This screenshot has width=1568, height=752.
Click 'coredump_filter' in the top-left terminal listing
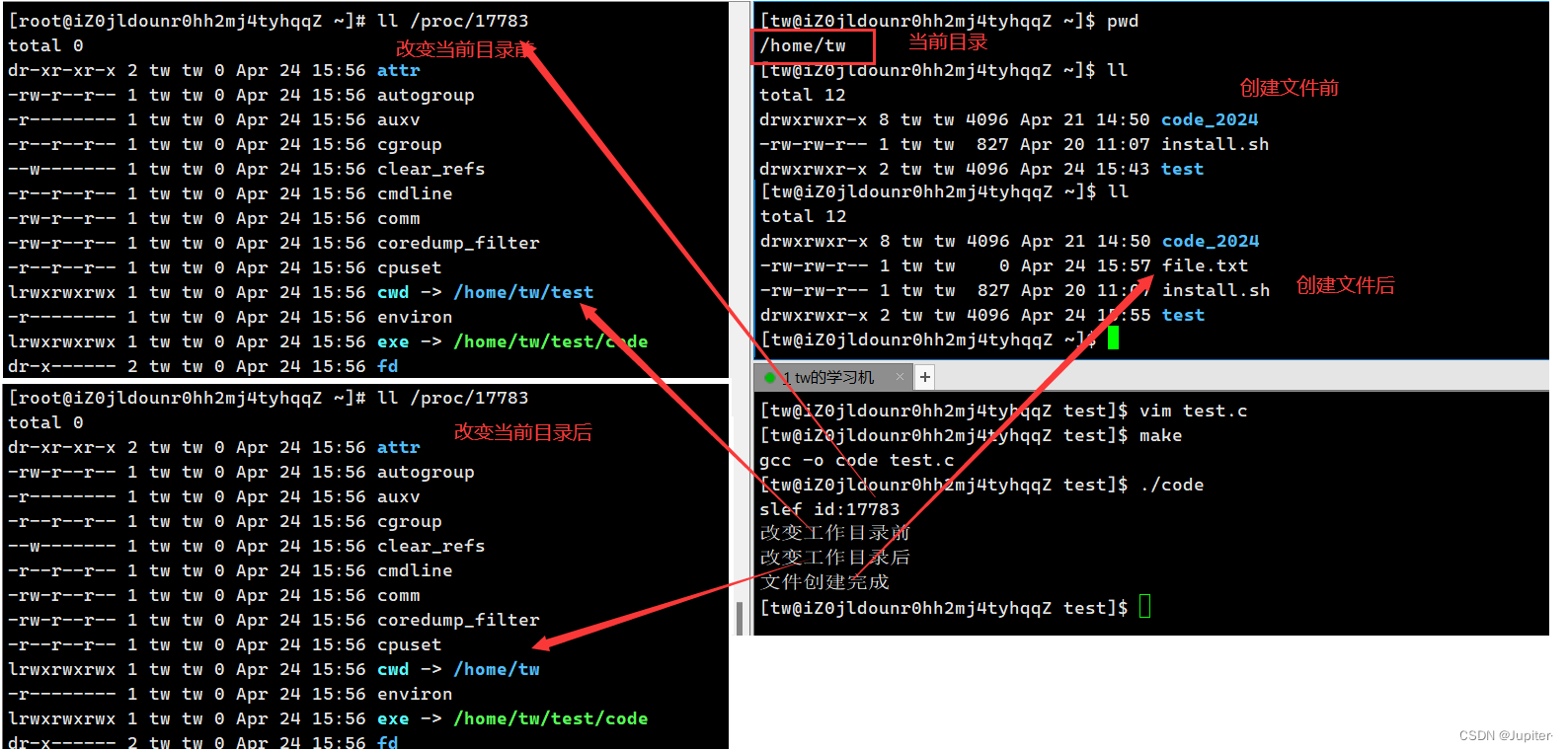click(x=458, y=243)
